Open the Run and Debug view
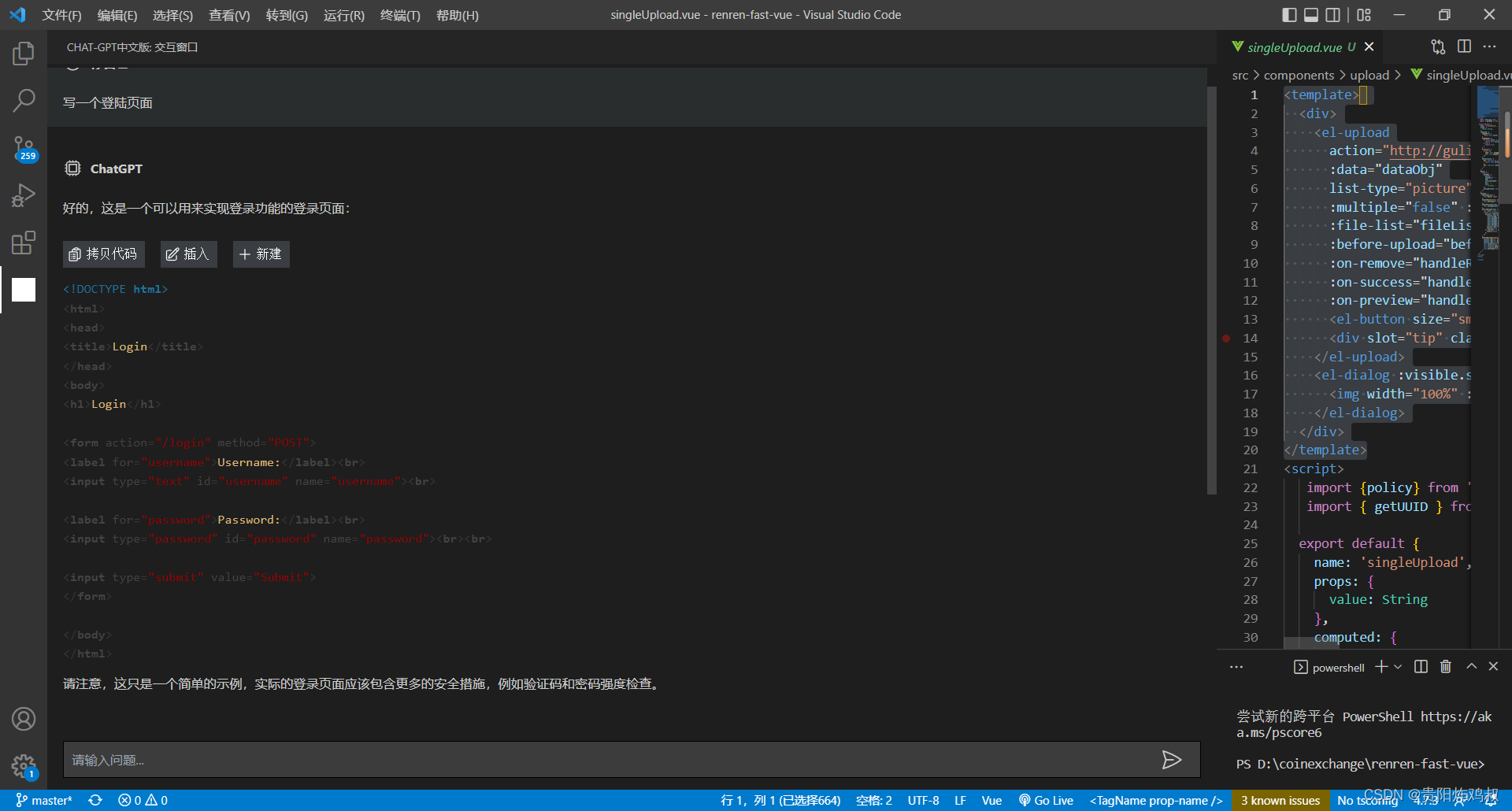1512x811 pixels. 24,195
